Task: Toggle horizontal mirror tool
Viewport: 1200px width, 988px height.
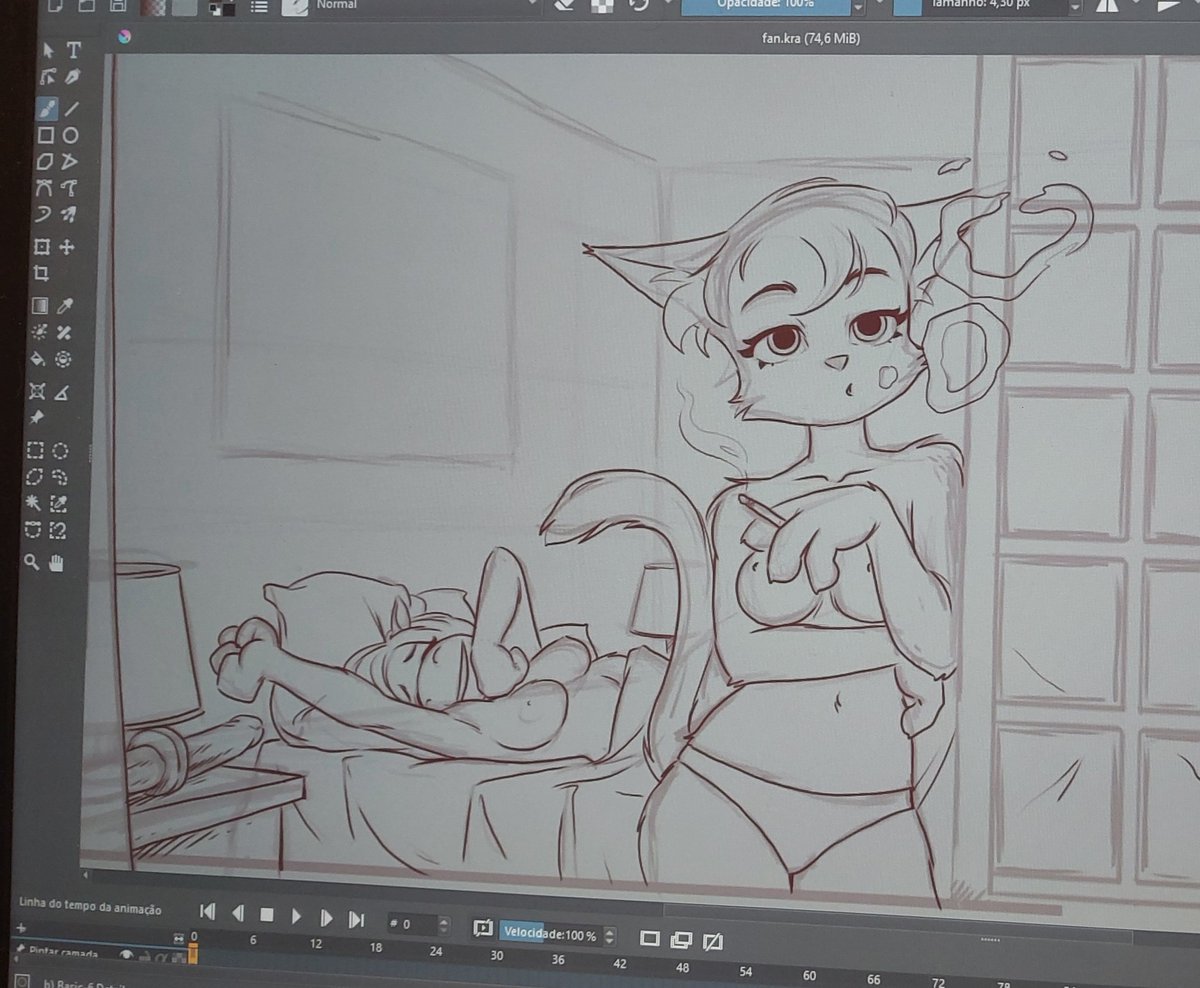Action: (x=1106, y=6)
